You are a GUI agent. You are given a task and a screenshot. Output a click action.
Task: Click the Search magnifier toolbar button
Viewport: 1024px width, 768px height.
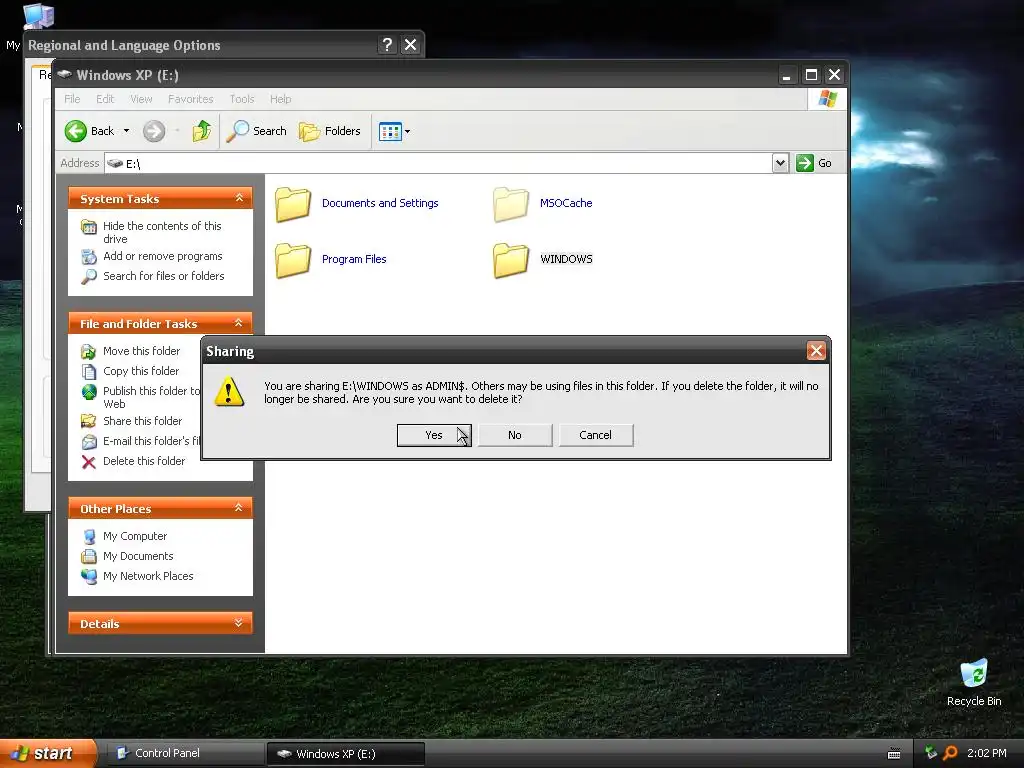(x=257, y=131)
